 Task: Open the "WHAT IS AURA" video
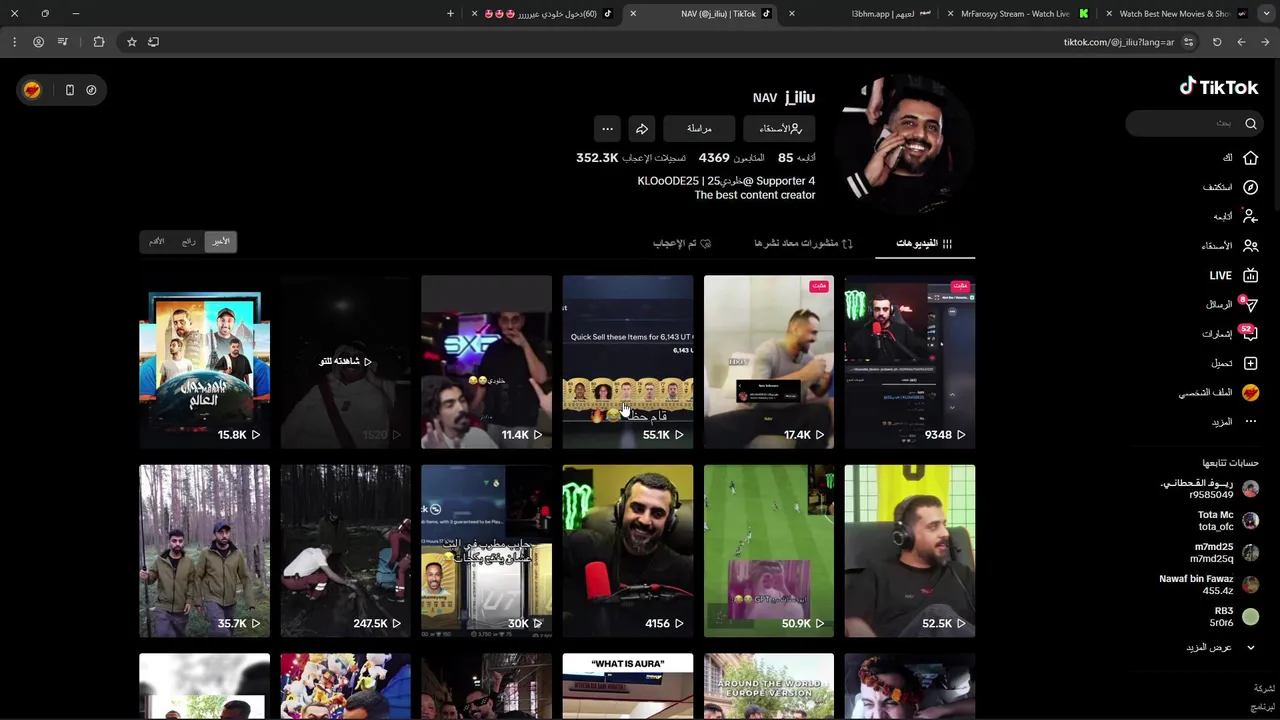point(627,687)
